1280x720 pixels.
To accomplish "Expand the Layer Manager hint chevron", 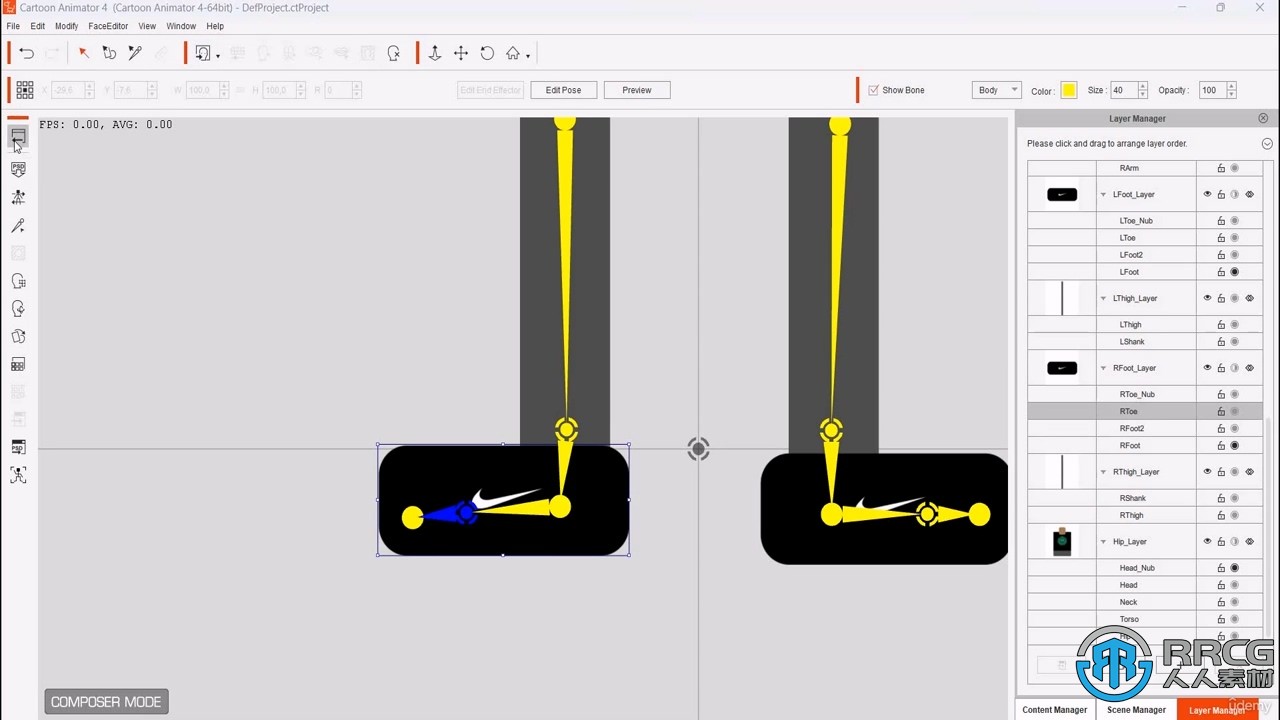I will (x=1267, y=144).
